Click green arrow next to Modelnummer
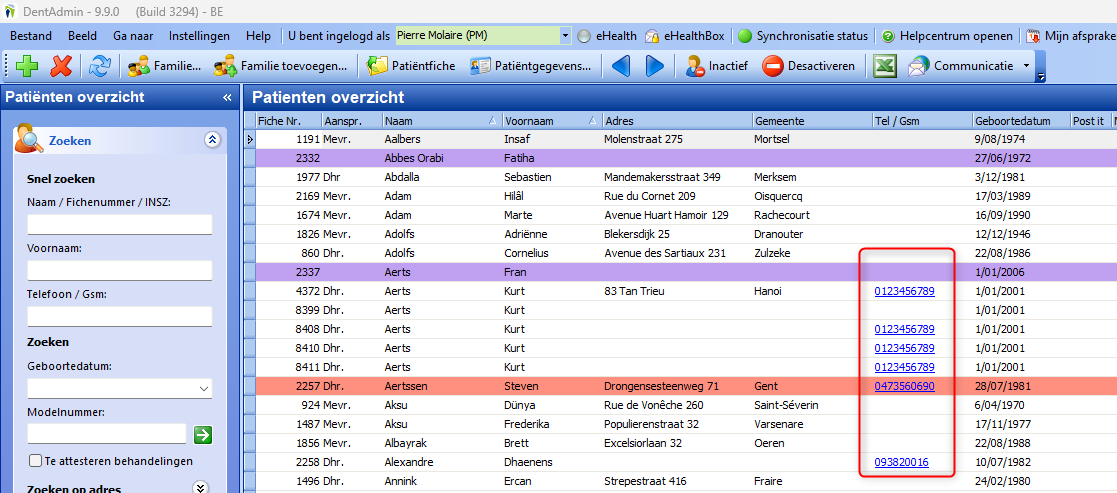This screenshot has height=493, width=1117. 203,434
